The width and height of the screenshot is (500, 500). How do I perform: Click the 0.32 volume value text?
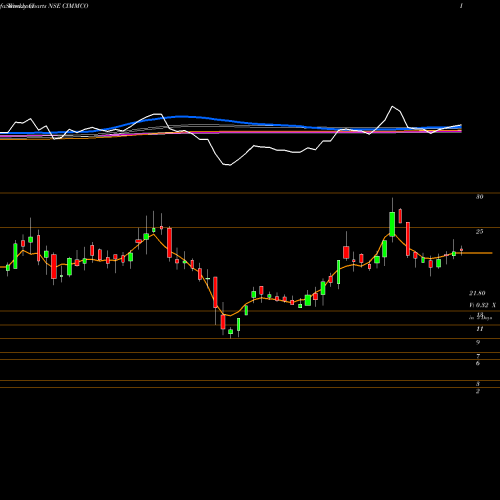[x=481, y=305]
